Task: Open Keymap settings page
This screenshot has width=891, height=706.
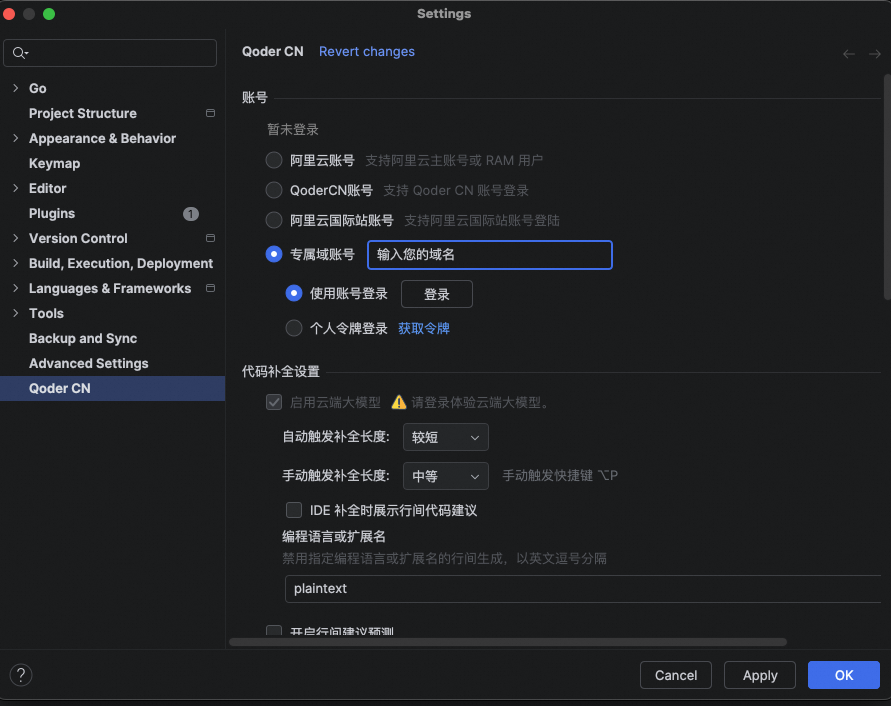Action: (x=55, y=163)
